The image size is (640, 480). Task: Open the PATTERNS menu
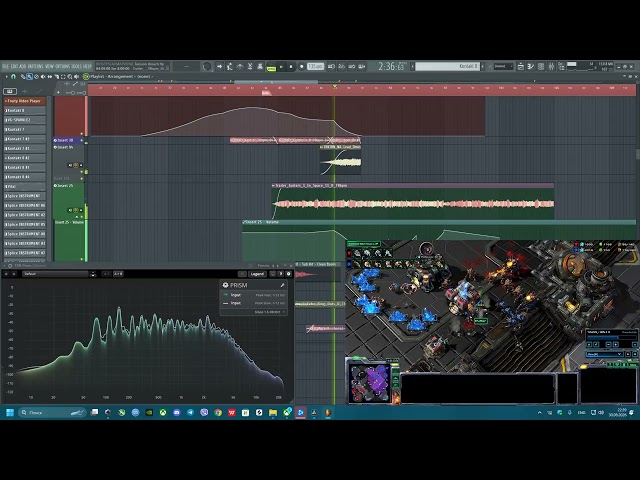[36, 66]
